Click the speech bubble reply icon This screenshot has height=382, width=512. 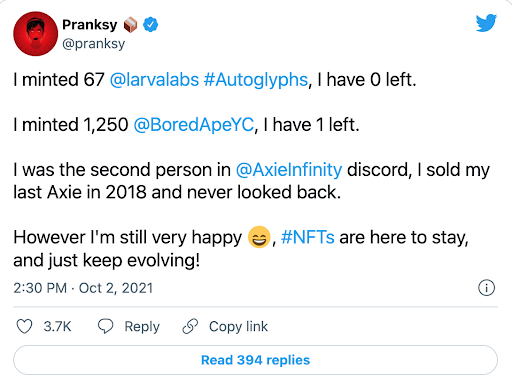coord(105,326)
